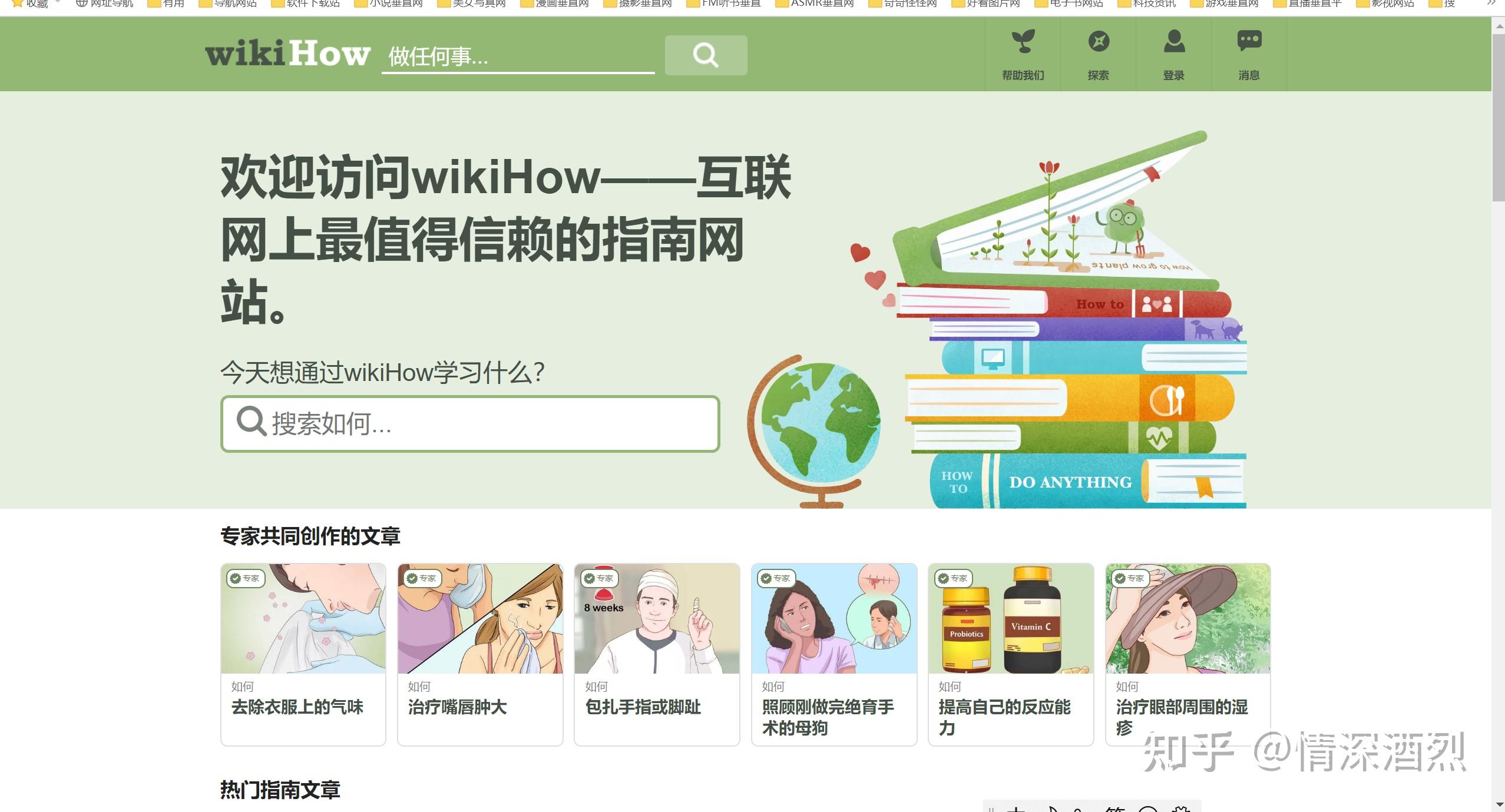
Task: Click the yellow 收藏 star icon
Action: 16,3
